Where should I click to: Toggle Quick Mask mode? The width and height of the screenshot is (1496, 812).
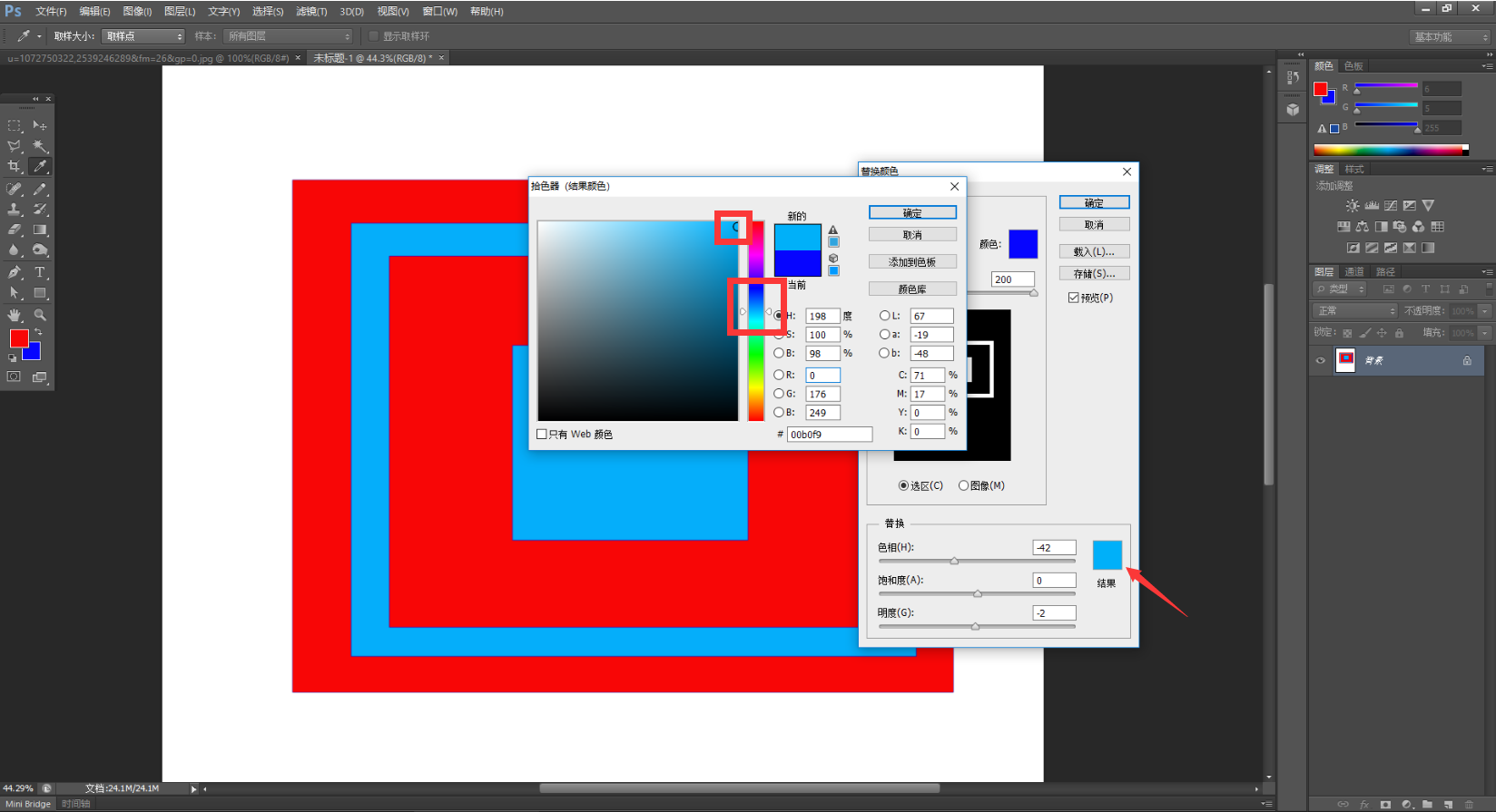pyautogui.click(x=15, y=377)
